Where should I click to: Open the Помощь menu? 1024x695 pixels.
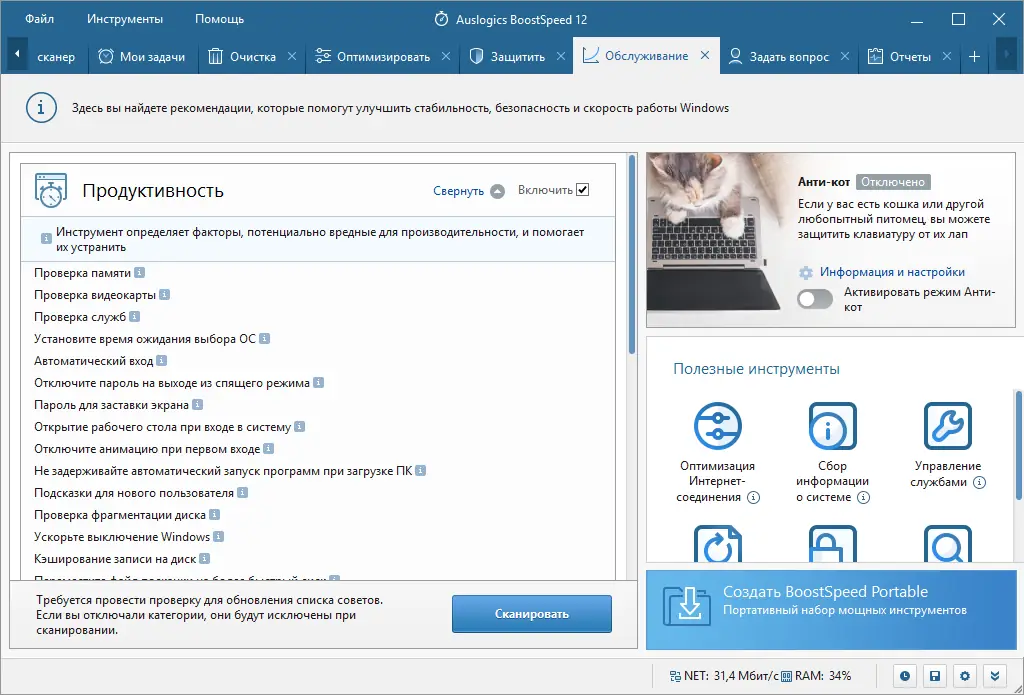219,19
